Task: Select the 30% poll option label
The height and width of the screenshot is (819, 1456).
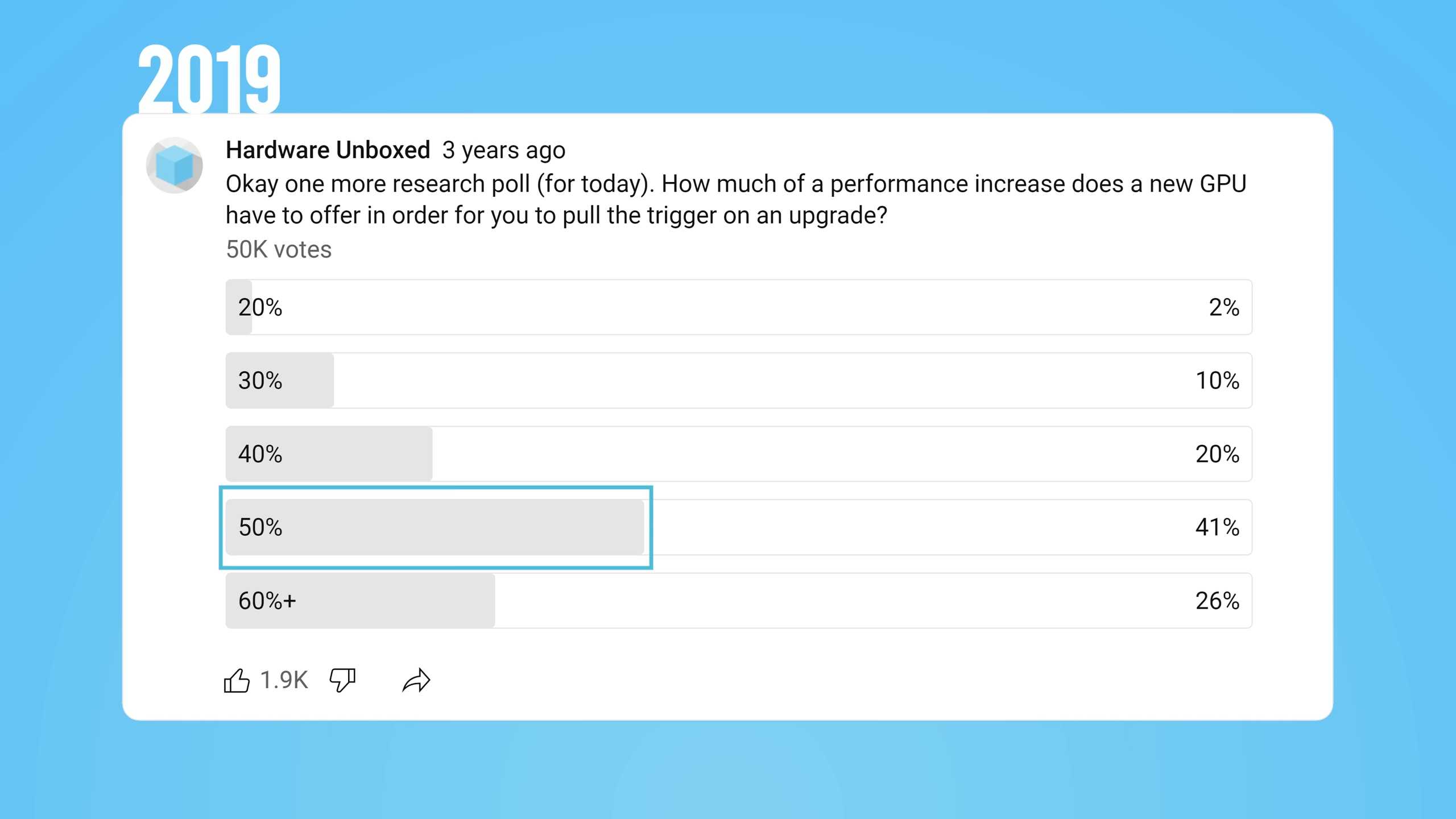Action: tap(260, 380)
